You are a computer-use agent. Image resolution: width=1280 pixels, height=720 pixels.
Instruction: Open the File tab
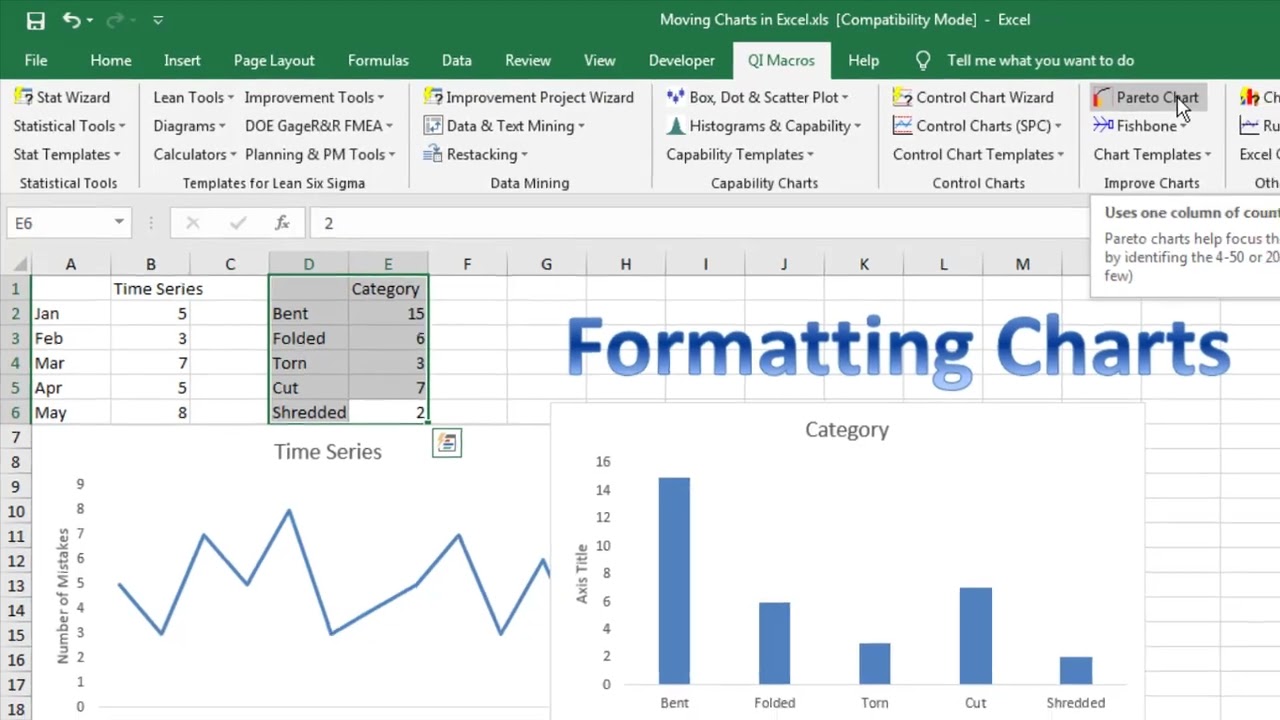coord(36,60)
